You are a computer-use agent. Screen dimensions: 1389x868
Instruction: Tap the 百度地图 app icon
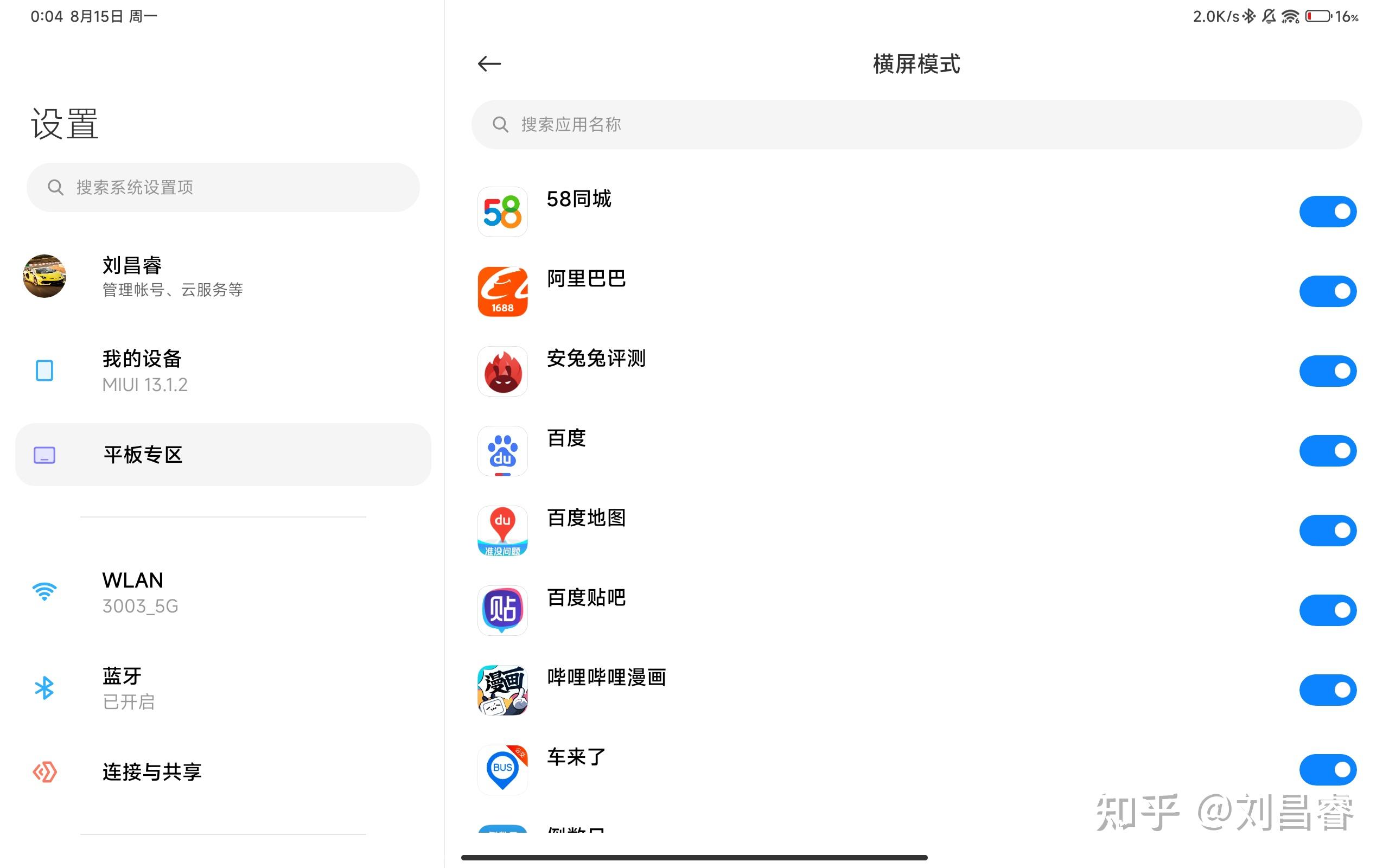tap(502, 531)
